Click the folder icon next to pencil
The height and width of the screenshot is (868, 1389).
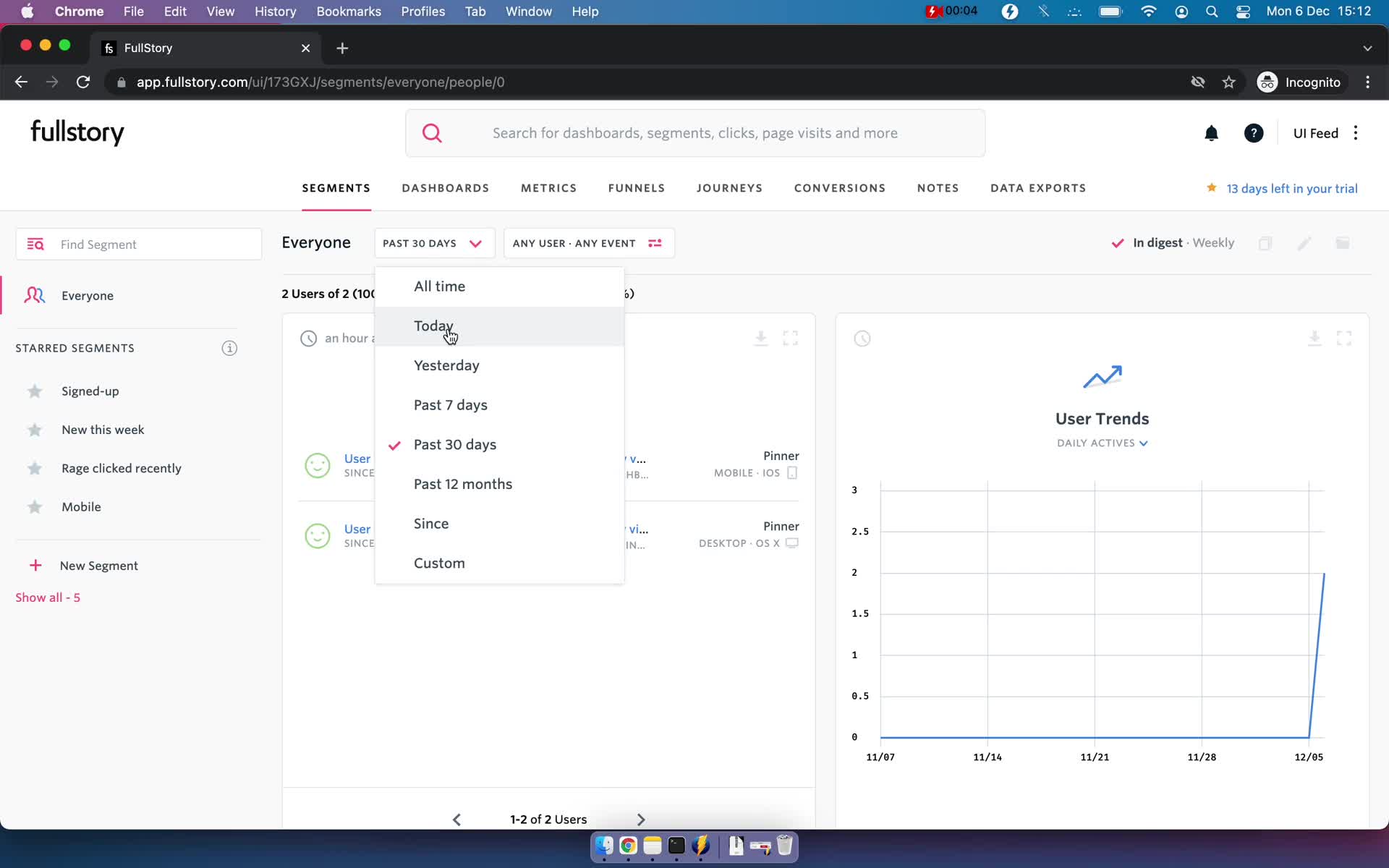[x=1343, y=243]
